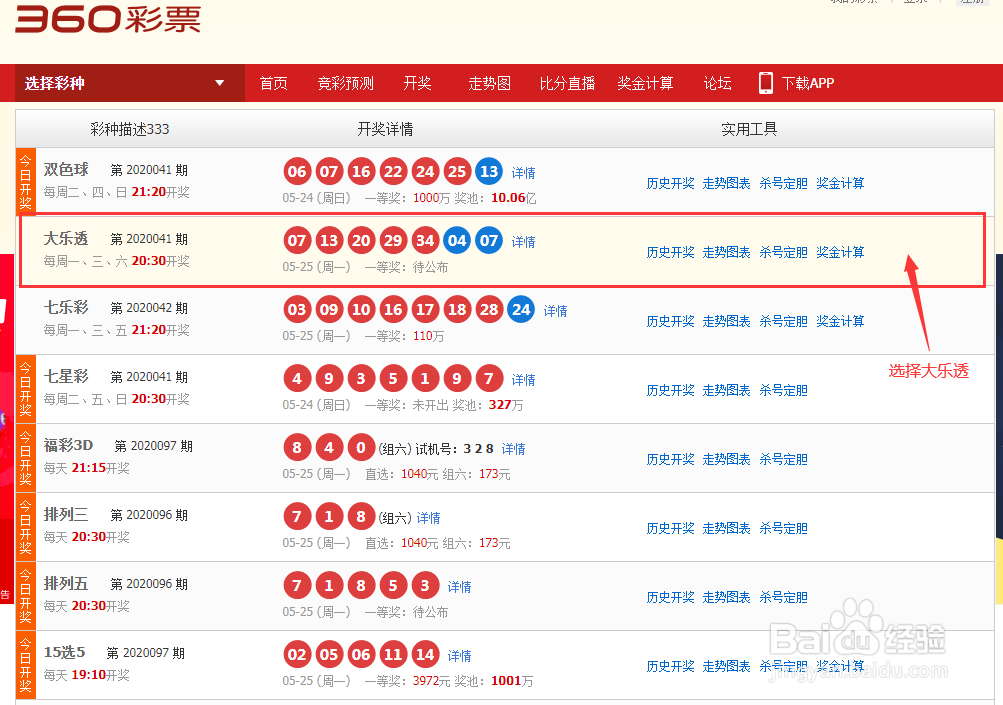Click 详情 in the 大乐透 row
The image size is (1003, 705).
[523, 242]
